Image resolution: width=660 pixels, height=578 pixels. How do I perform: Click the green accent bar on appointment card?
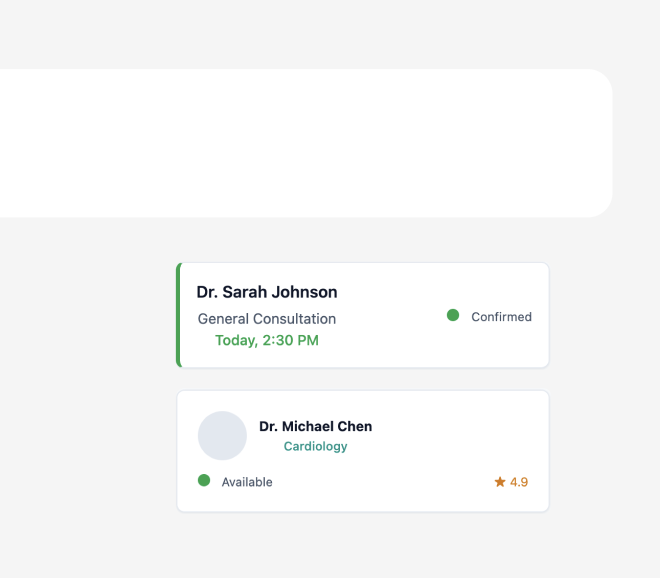coord(179,315)
